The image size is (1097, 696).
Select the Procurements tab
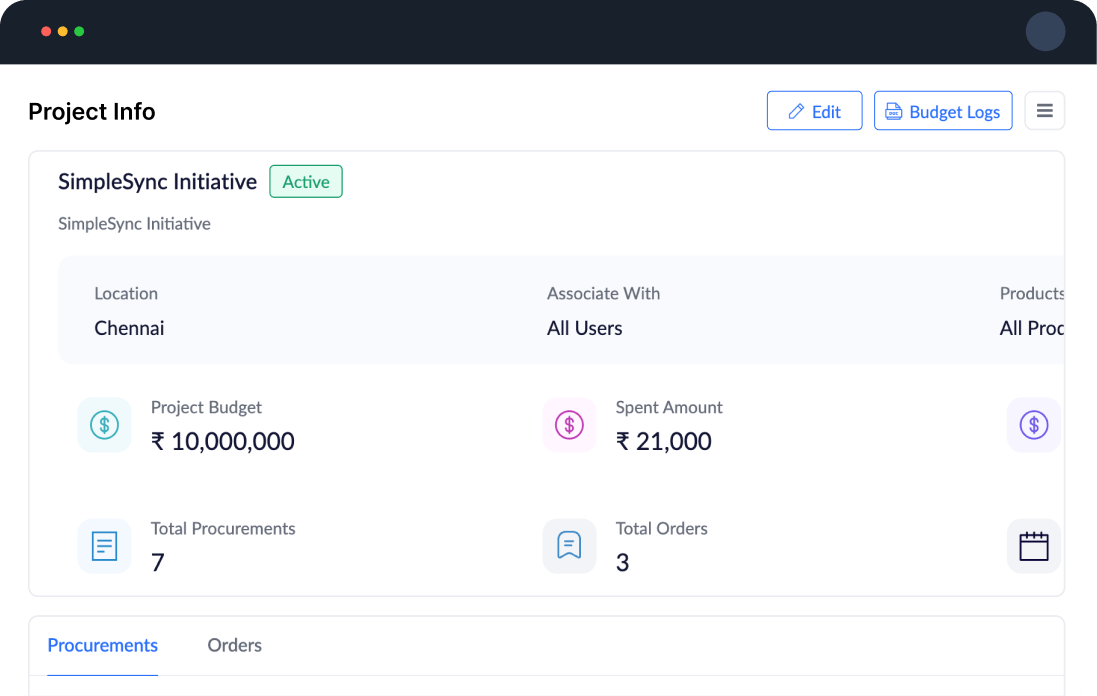pos(102,645)
